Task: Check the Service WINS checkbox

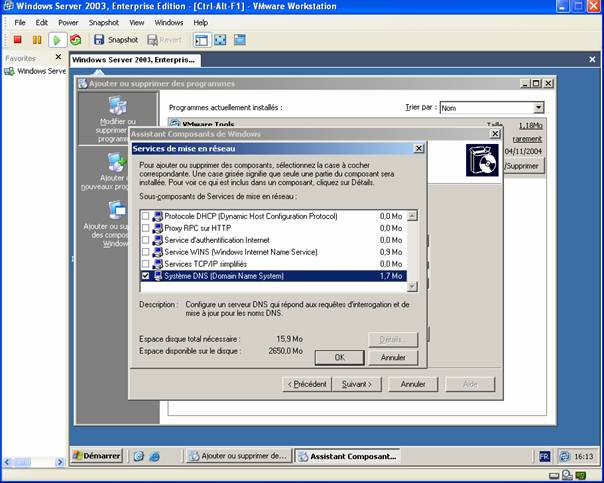Action: click(146, 252)
